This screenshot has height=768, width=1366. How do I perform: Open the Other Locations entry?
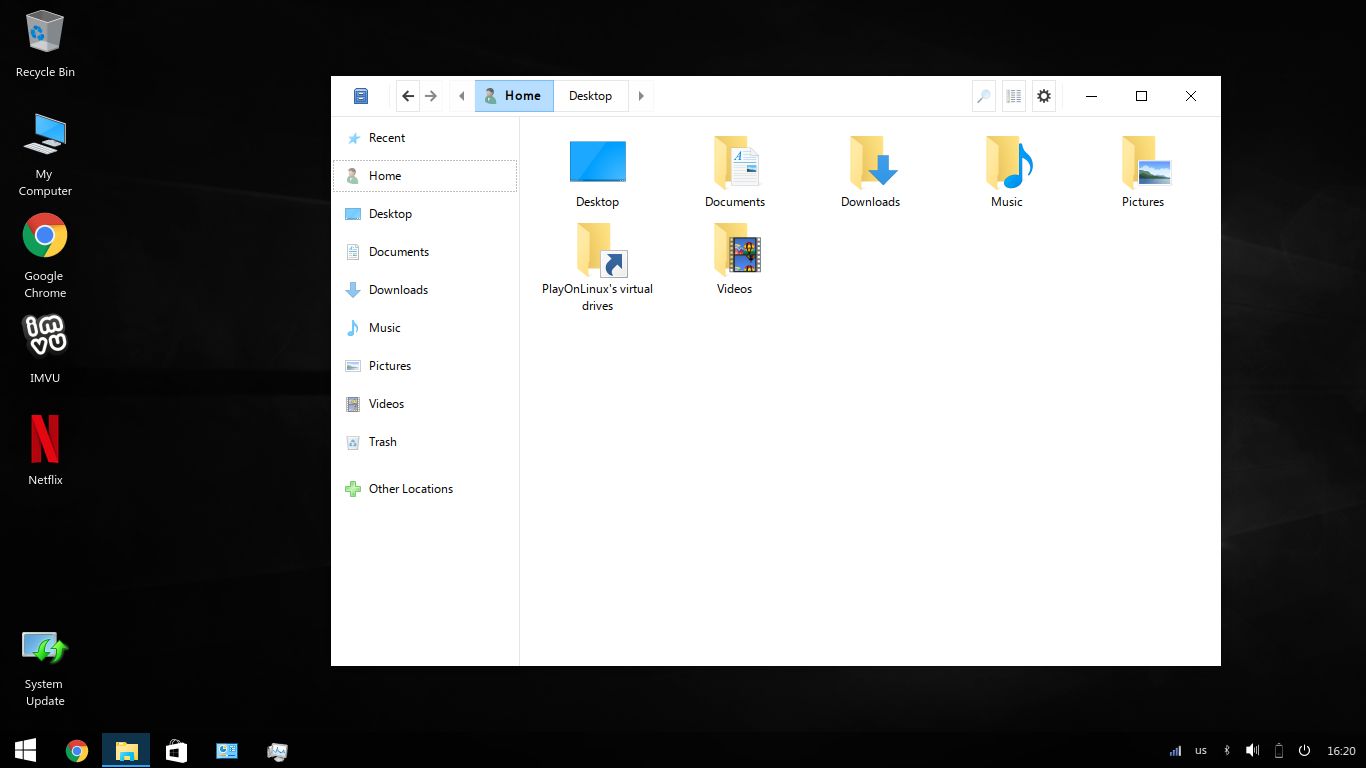pyautogui.click(x=411, y=489)
